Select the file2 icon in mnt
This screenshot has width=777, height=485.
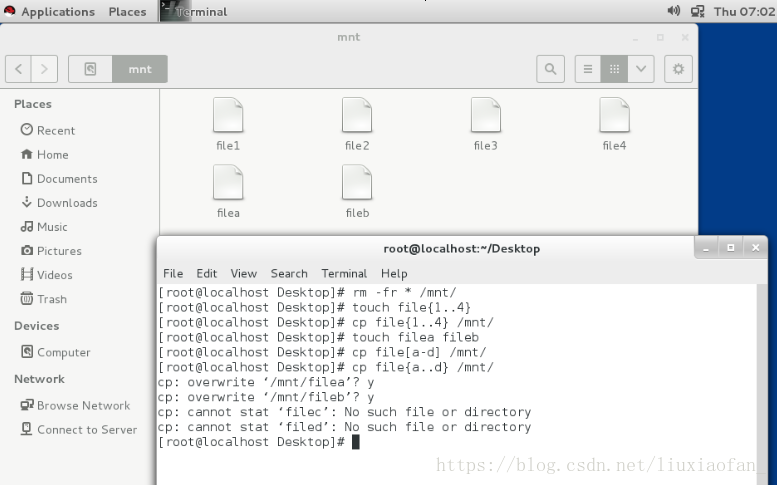(357, 115)
